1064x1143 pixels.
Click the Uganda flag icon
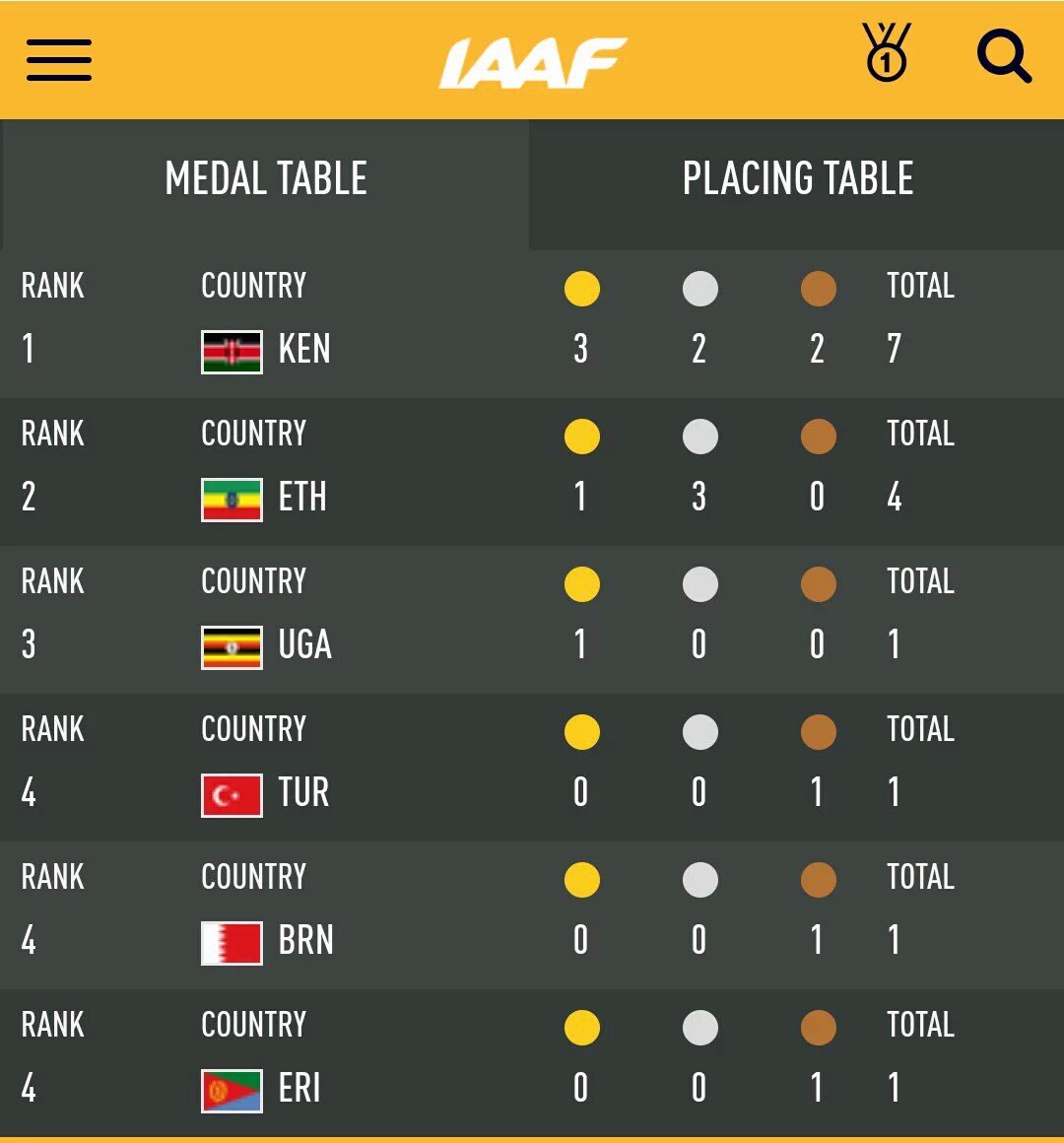pos(232,647)
